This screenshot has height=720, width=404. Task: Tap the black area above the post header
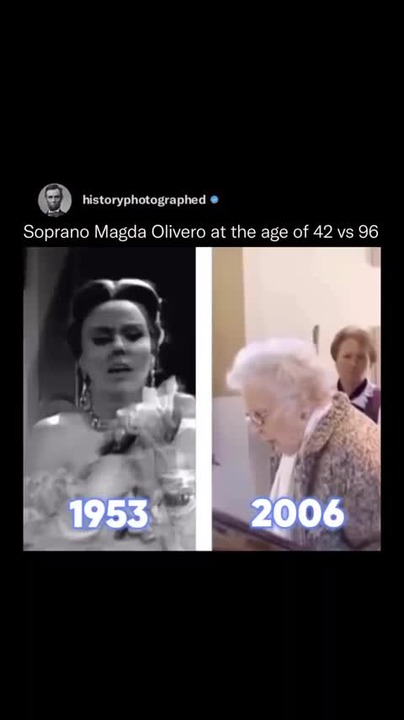[x=202, y=87]
